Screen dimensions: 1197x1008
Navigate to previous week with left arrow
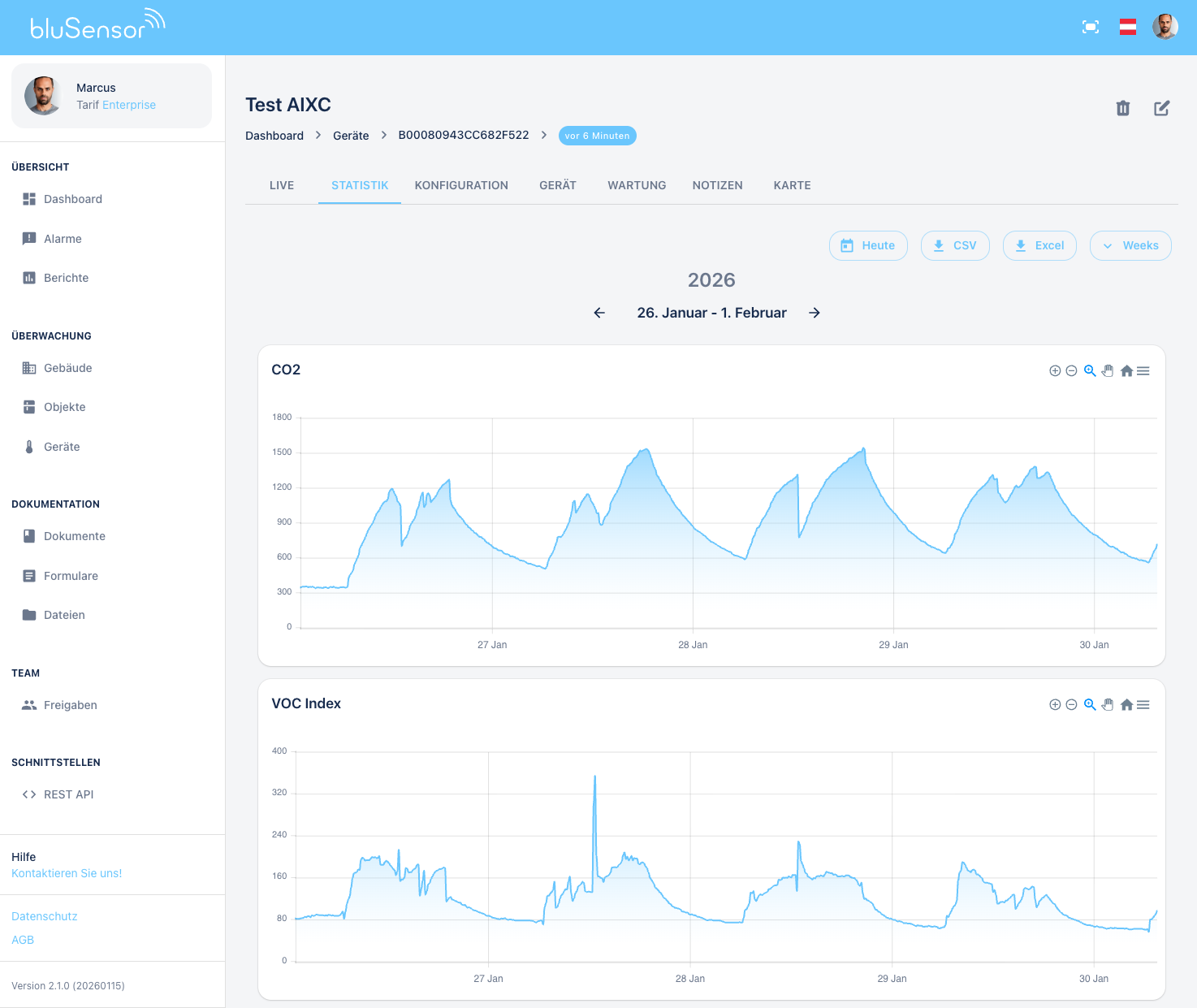[x=599, y=313]
